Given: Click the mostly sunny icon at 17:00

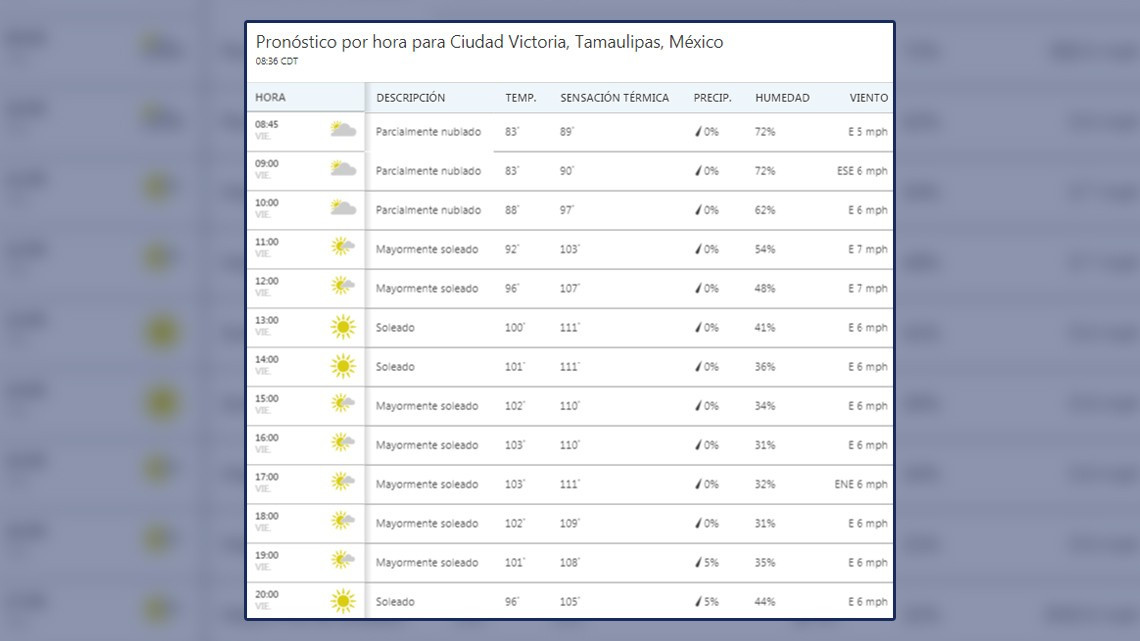Looking at the screenshot, I should pos(340,484).
